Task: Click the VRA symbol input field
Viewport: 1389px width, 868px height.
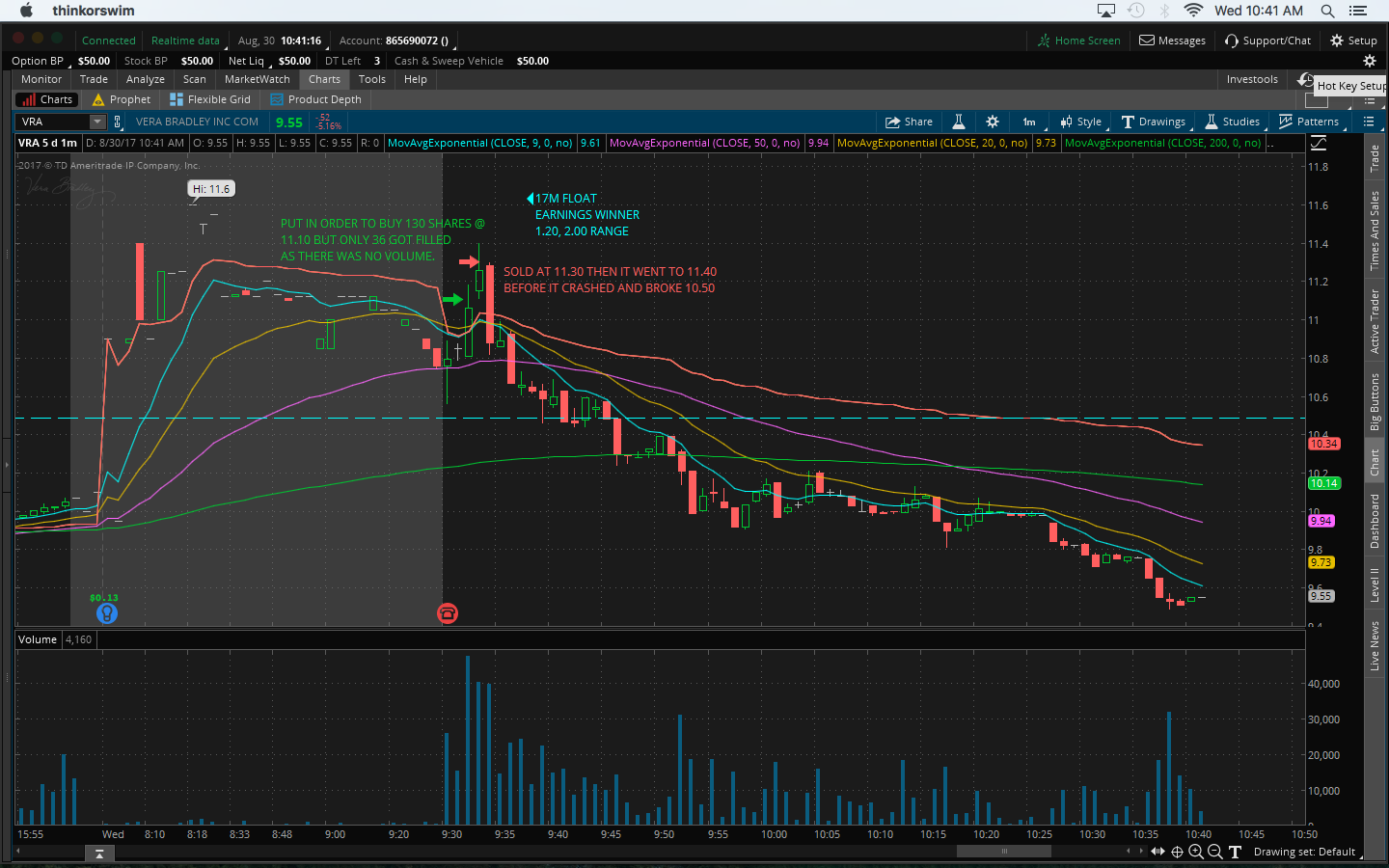Action: [53, 122]
